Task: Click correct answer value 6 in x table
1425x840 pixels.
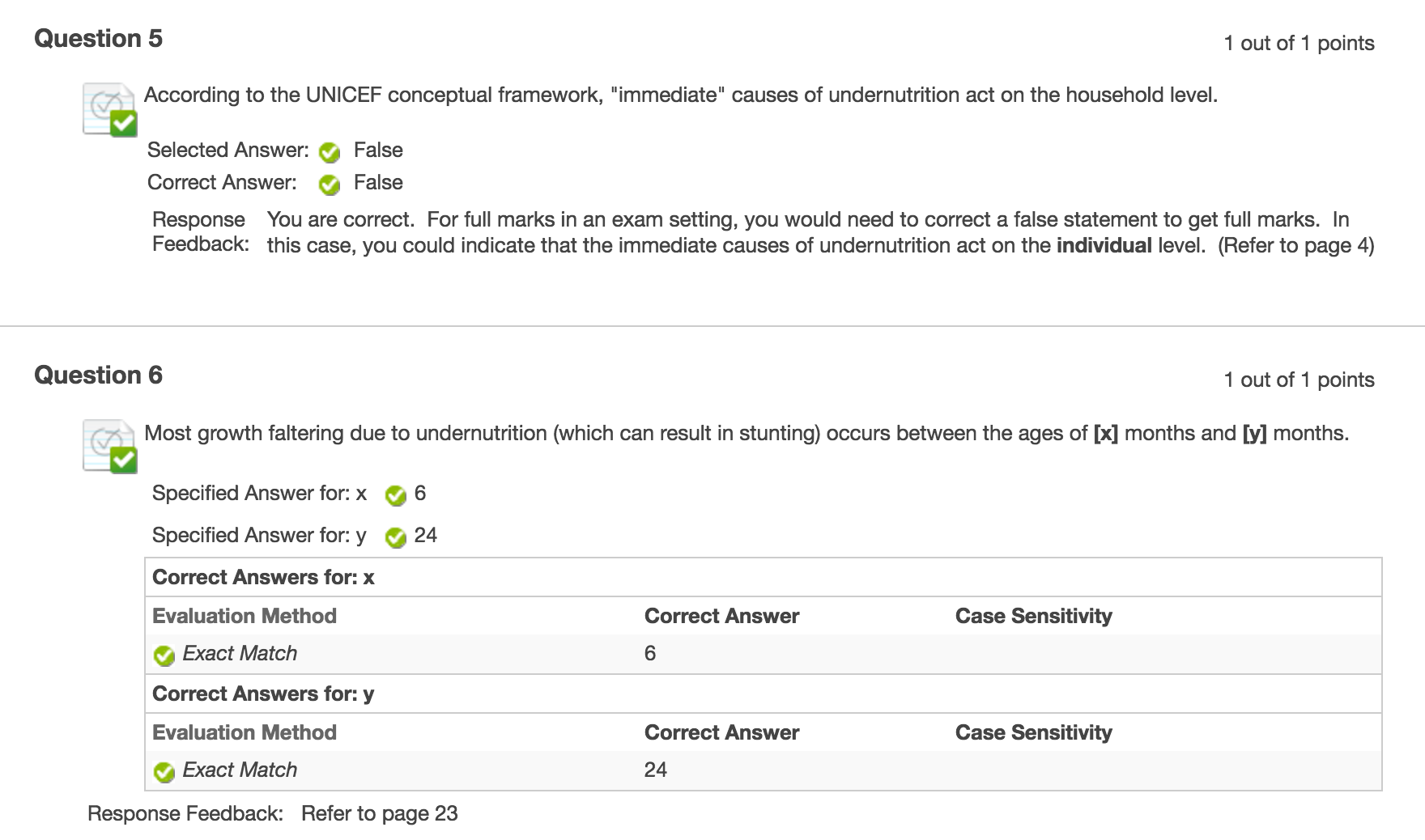Action: [650, 654]
